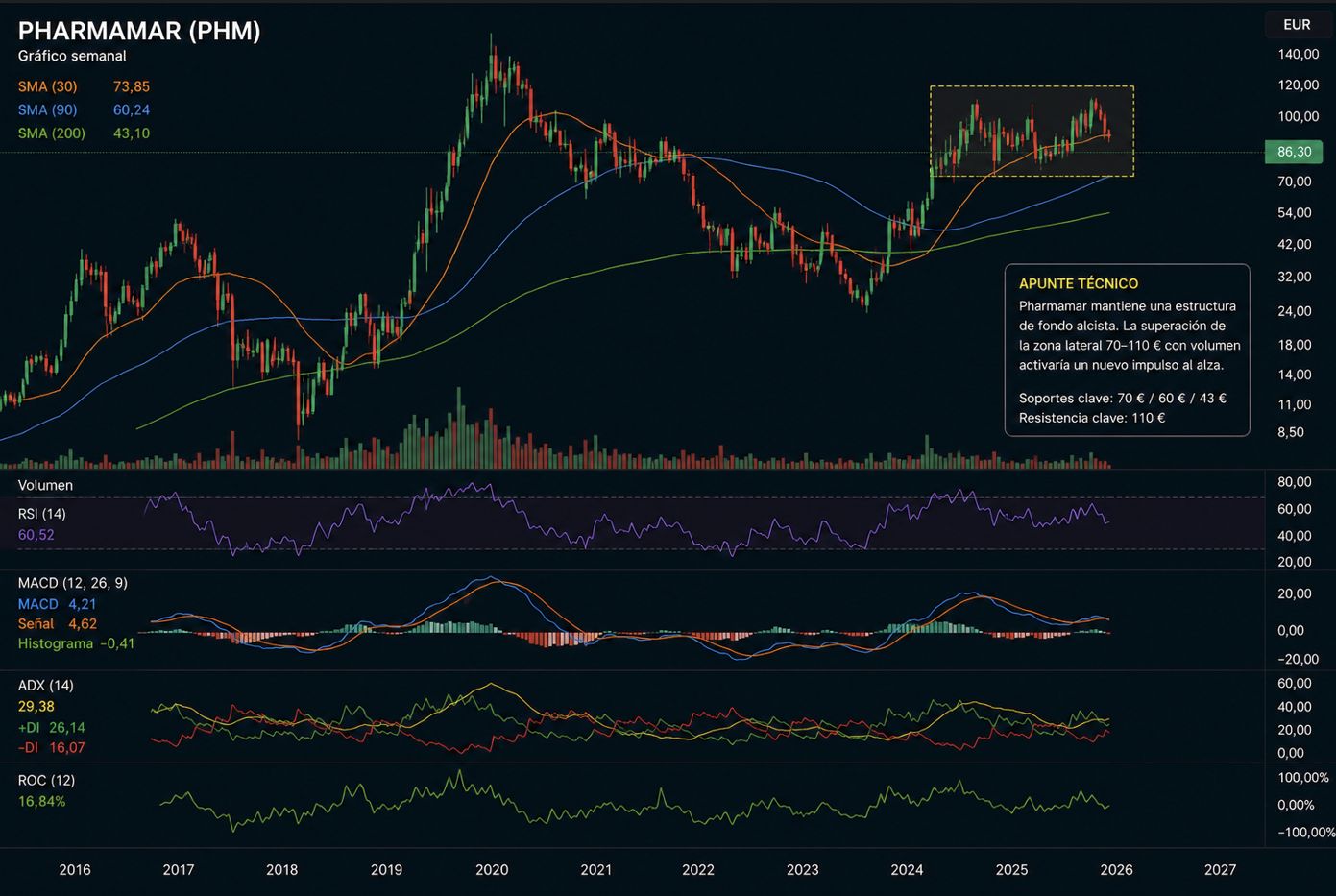Click the 14,00 price axis label

(x=1295, y=375)
